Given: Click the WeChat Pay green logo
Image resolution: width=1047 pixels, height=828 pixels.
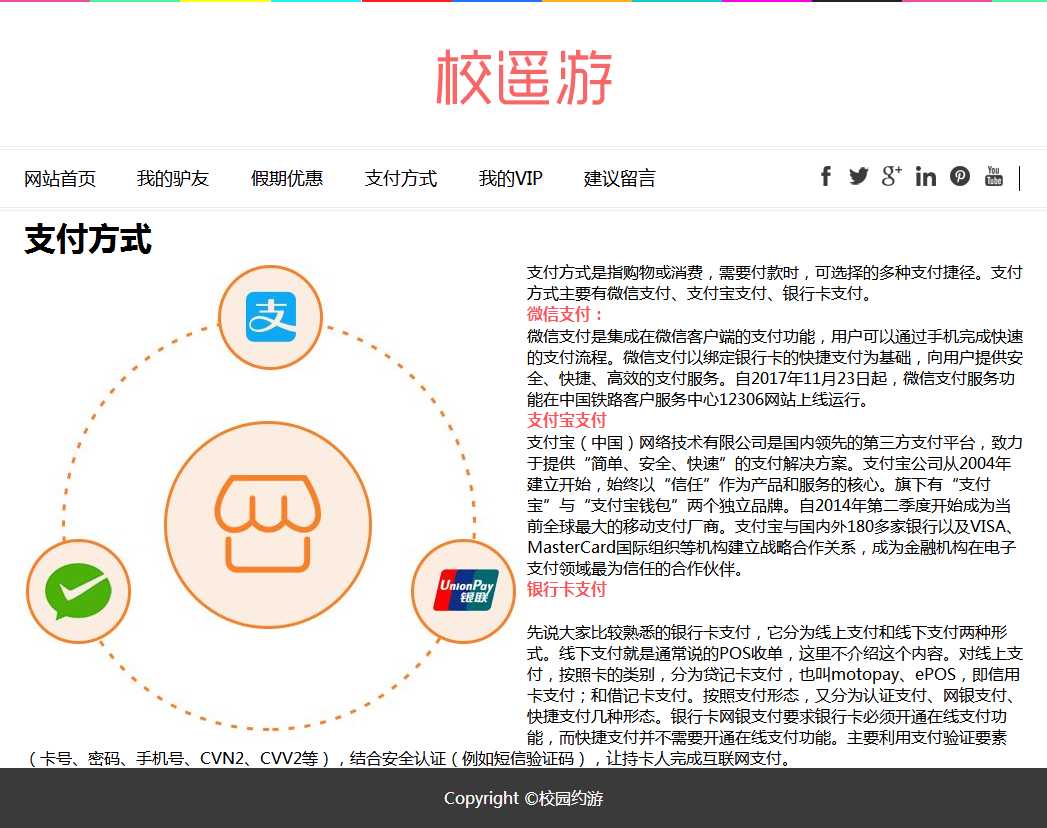Looking at the screenshot, I should pyautogui.click(x=78, y=592).
